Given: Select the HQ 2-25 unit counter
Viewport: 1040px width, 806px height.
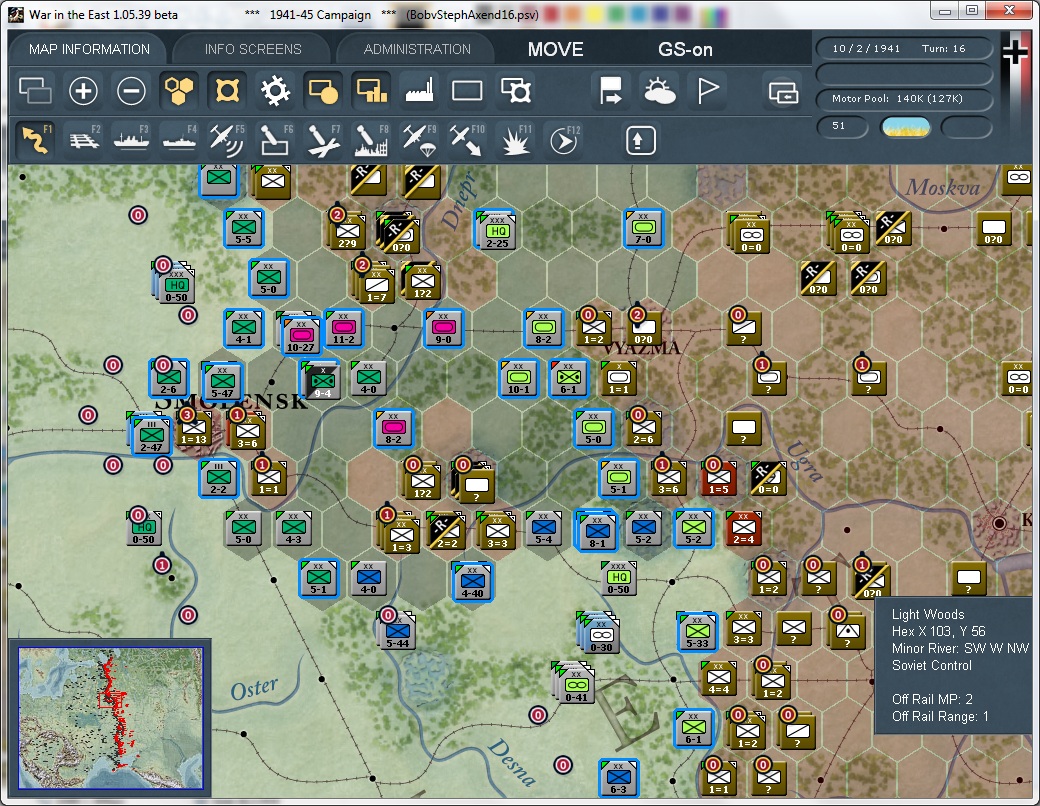Looking at the screenshot, I should (x=497, y=231).
